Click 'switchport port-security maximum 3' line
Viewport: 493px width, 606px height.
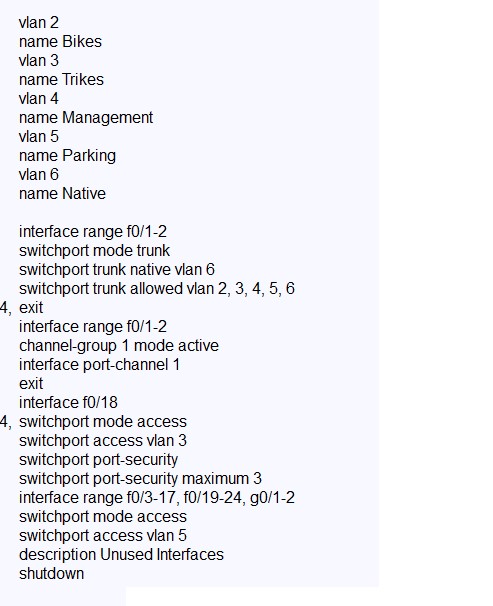coord(140,478)
